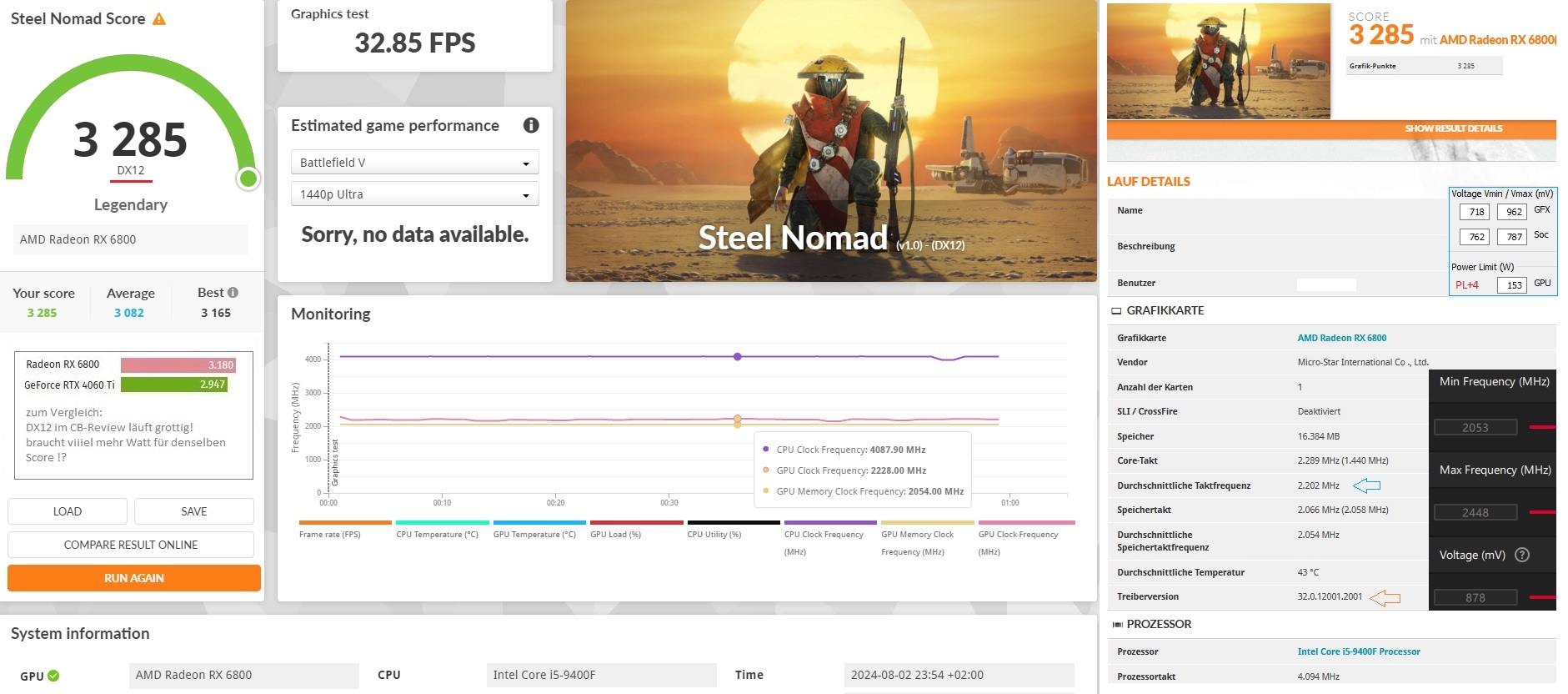1568x694 pixels.
Task: Click the GFX Vmin field showing 718
Action: [x=1475, y=212]
